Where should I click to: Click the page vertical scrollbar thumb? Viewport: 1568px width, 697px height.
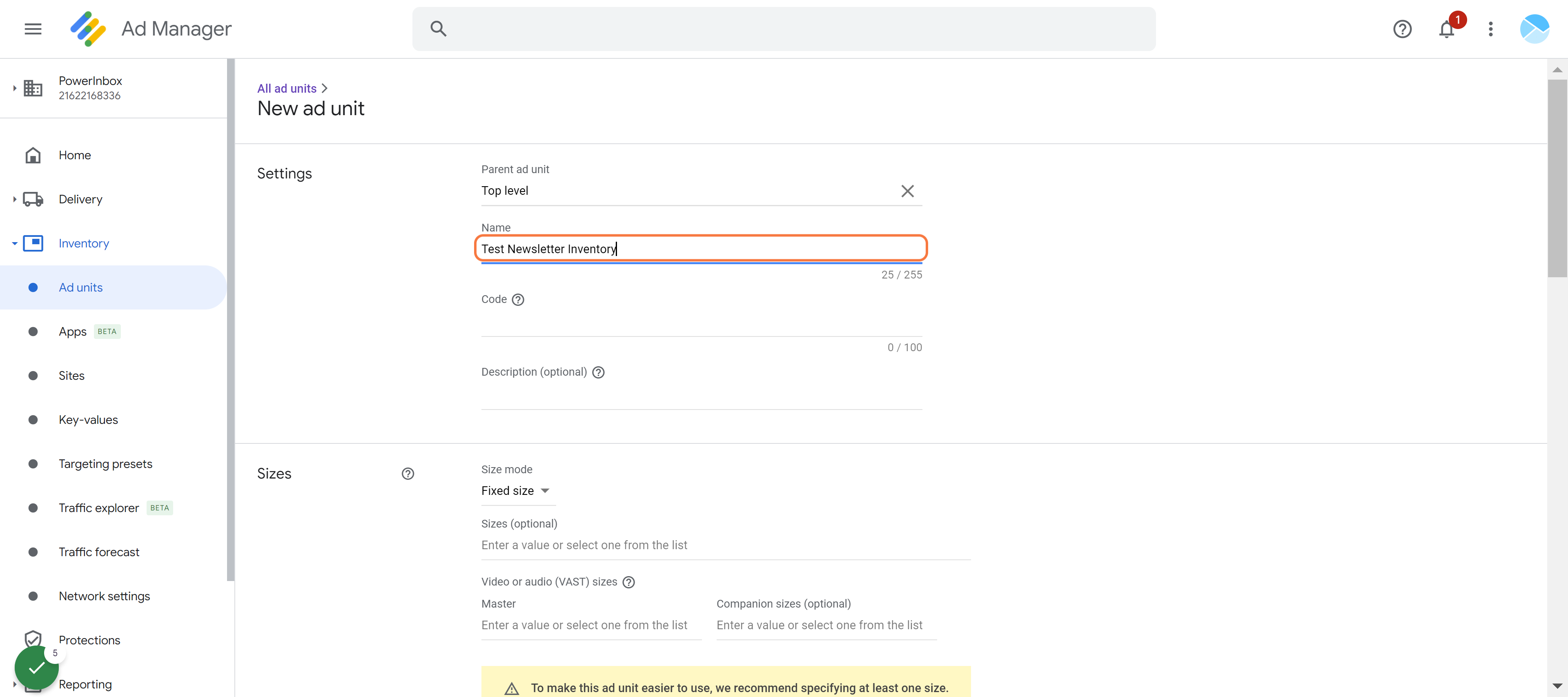click(x=1557, y=178)
